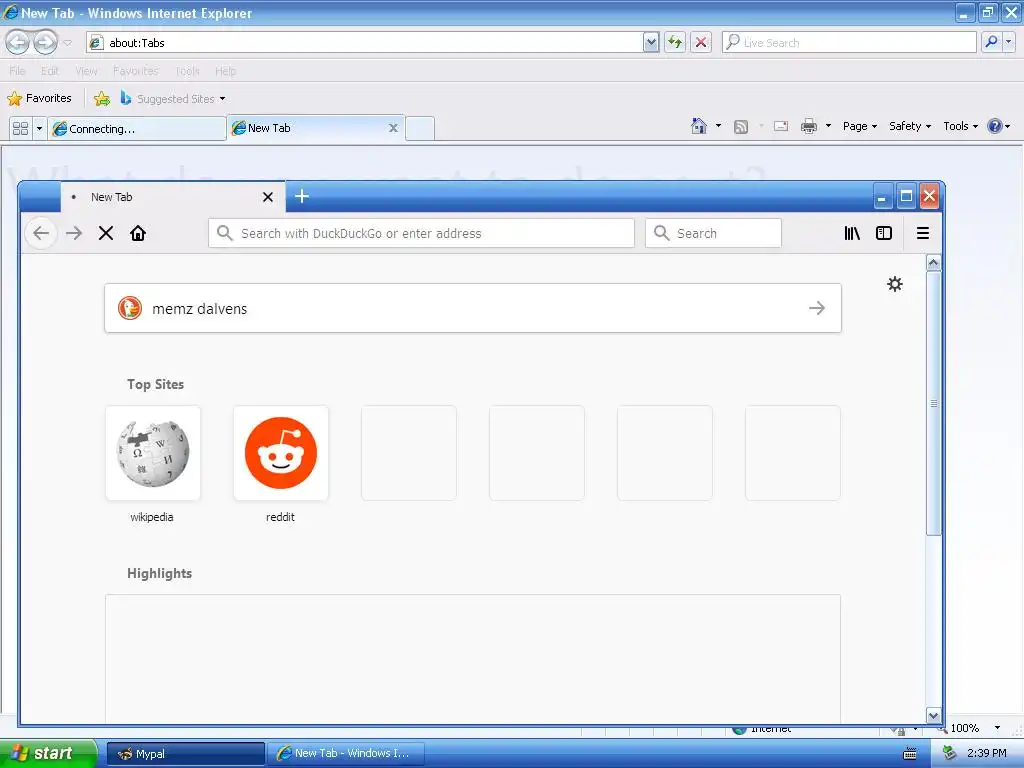Open the Mypal hamburger menu
Image resolution: width=1024 pixels, height=768 pixels.
[923, 233]
